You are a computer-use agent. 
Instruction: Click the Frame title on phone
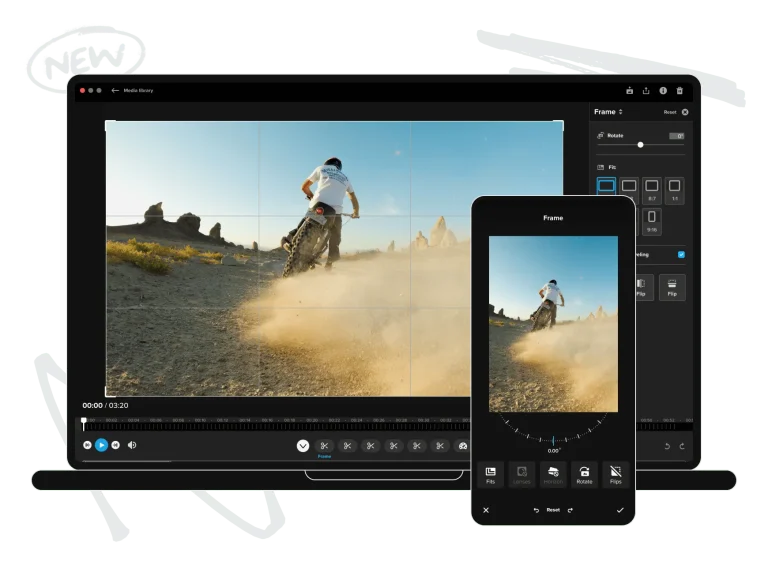[x=553, y=218]
